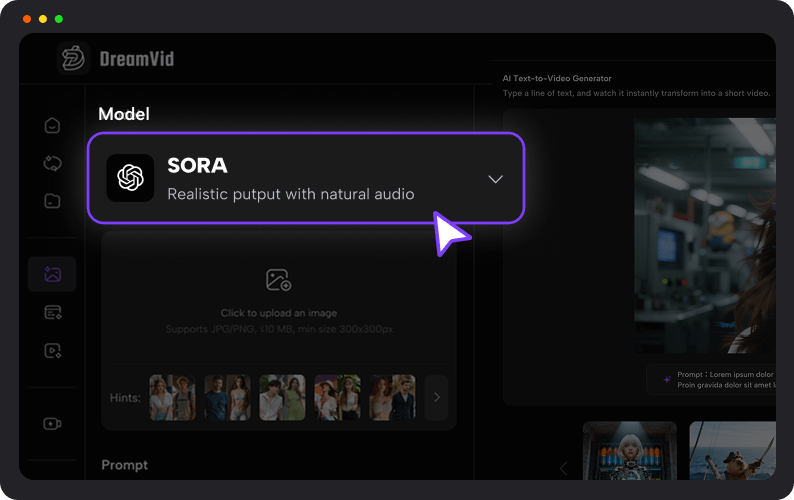This screenshot has height=500, width=794.
Task: Click the 'Realistic putput with natural audio' description
Action: 291,194
